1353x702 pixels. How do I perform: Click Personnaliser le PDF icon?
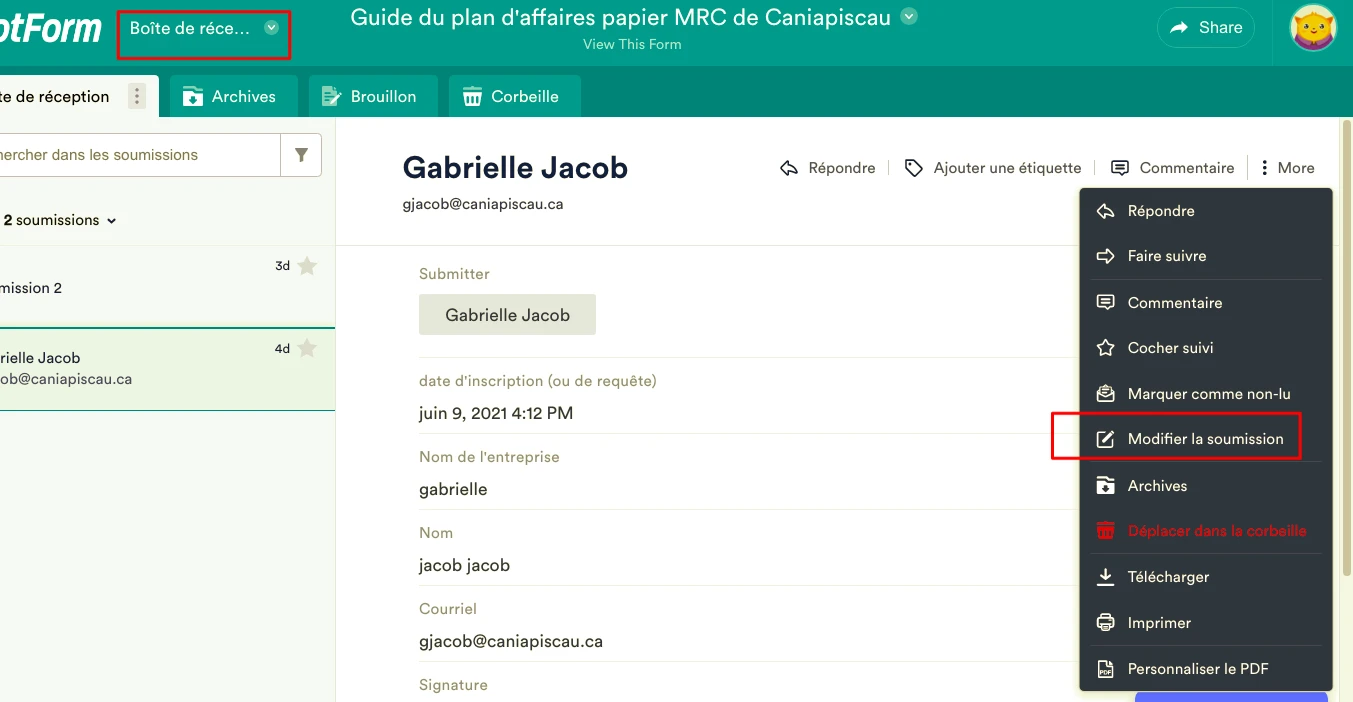(x=1105, y=669)
